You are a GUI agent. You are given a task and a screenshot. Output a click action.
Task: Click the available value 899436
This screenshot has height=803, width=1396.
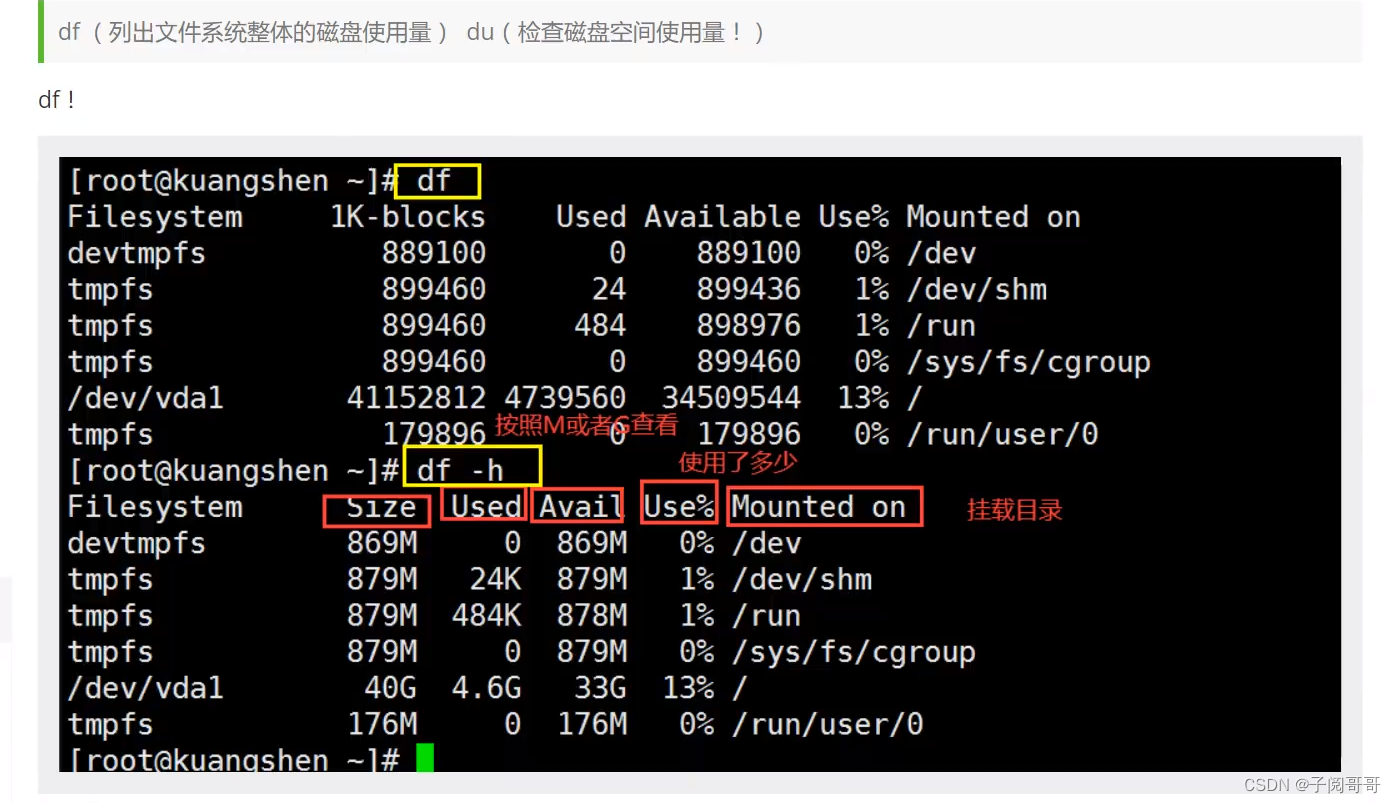(748, 290)
